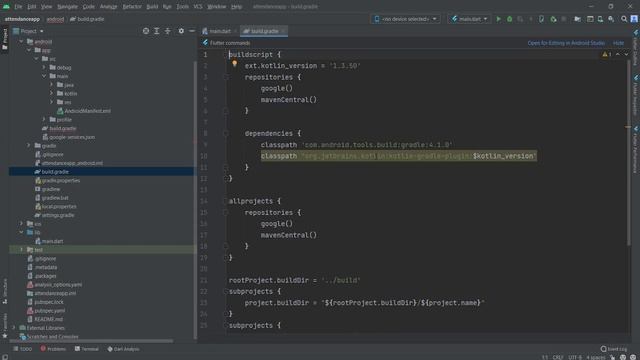Click the yellow lightbulb quick-fix icon

234,63
